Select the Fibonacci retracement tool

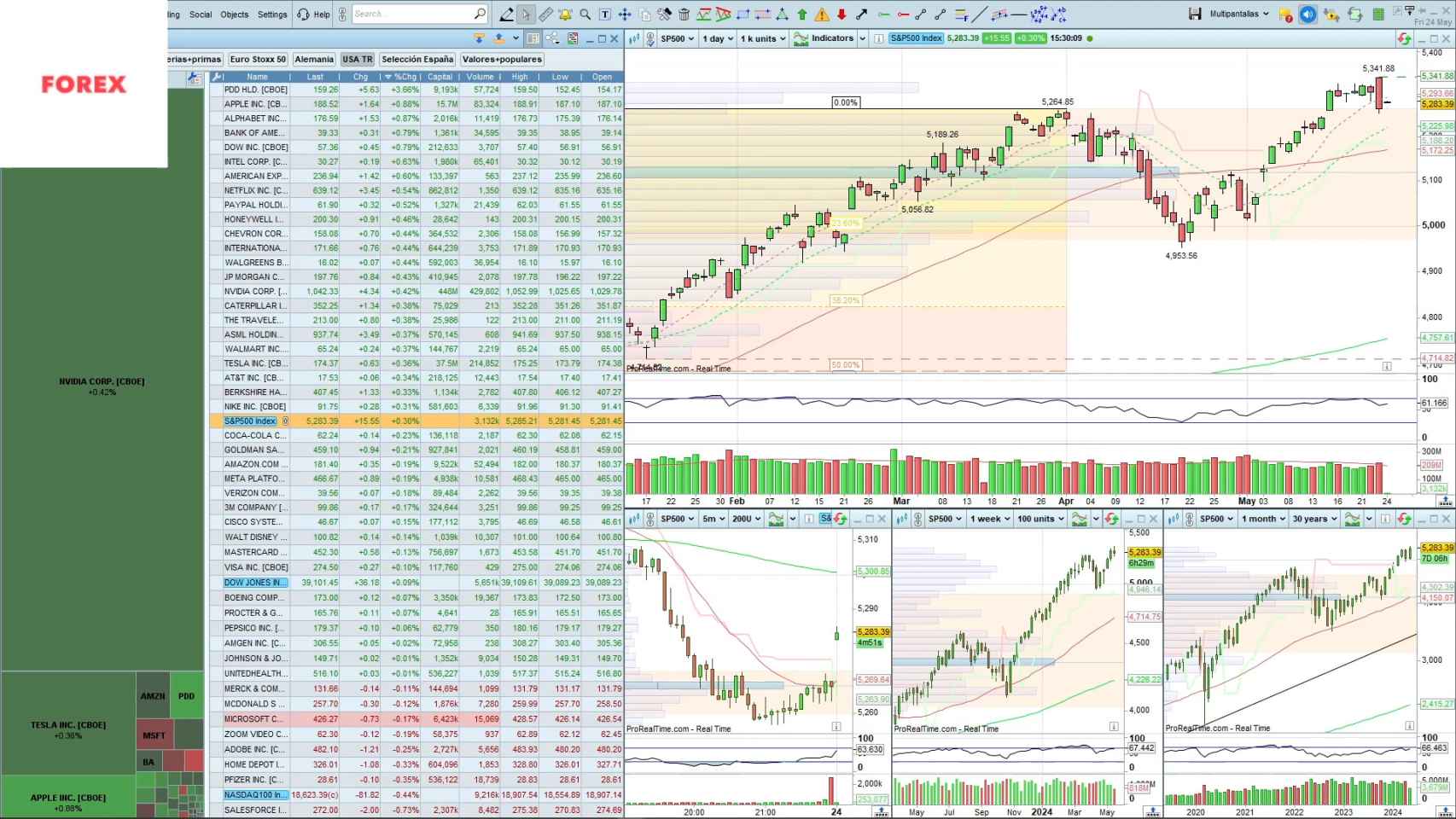point(703,14)
